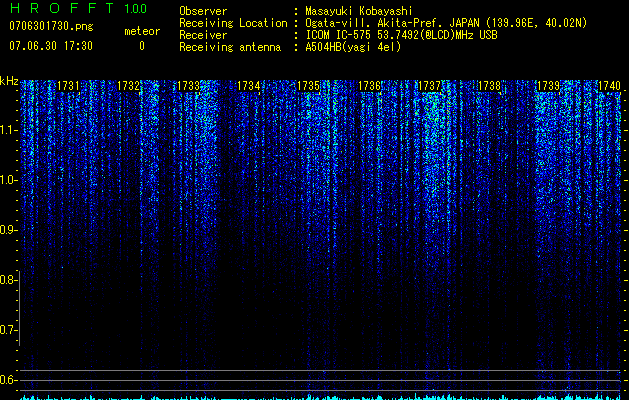Click the ICOM IC-575 receiver details
Screen dimensions: 629x400
click(x=401, y=35)
